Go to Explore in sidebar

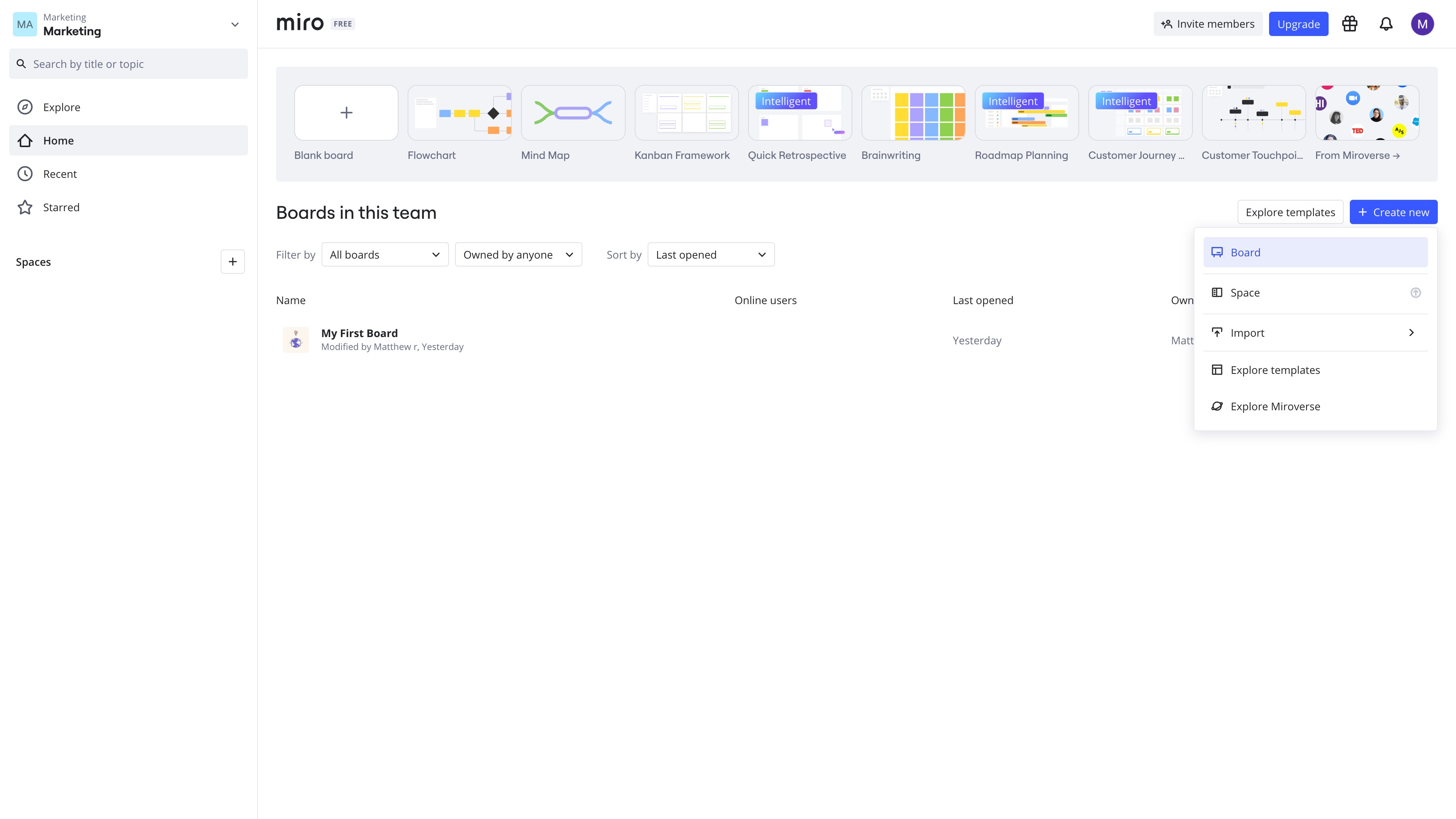128,107
